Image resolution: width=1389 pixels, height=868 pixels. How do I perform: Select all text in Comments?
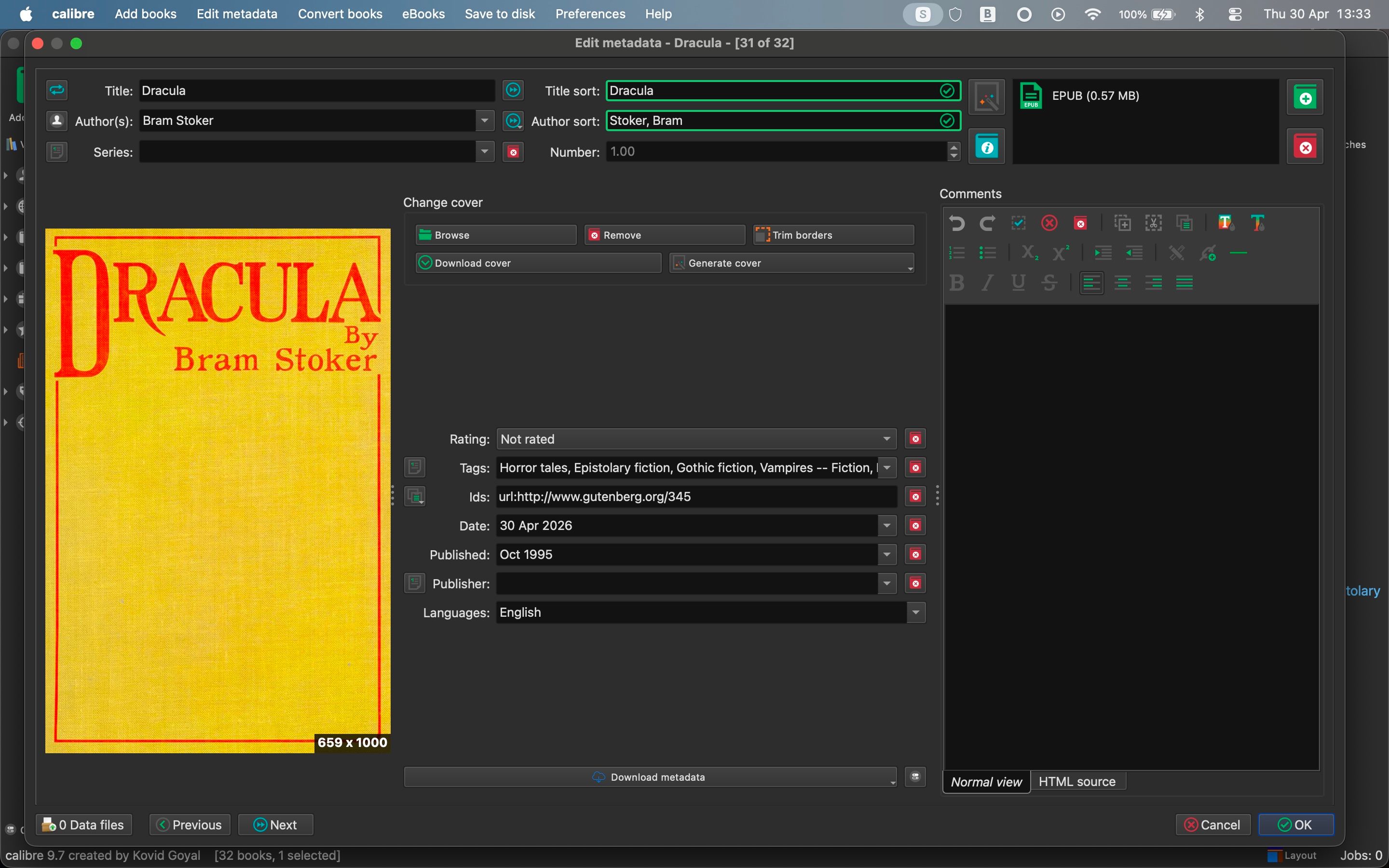tap(1019, 223)
